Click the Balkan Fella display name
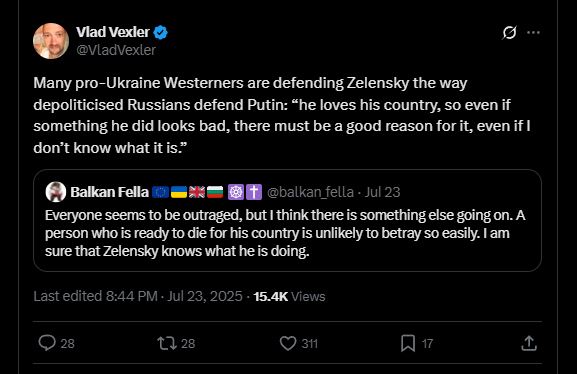Viewport: 577px width, 374px height. (x=109, y=192)
